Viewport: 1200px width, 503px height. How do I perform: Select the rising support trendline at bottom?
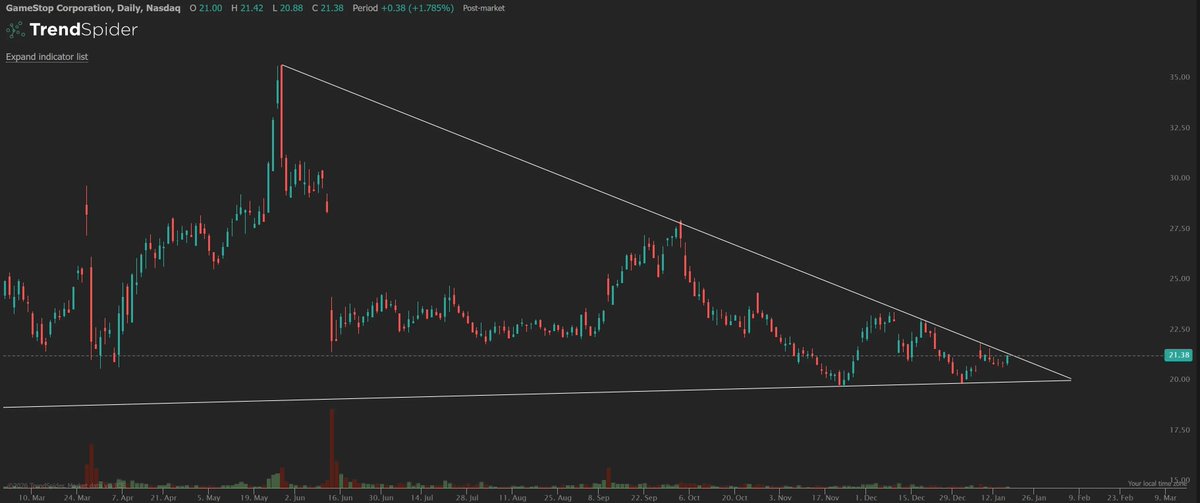point(536,393)
